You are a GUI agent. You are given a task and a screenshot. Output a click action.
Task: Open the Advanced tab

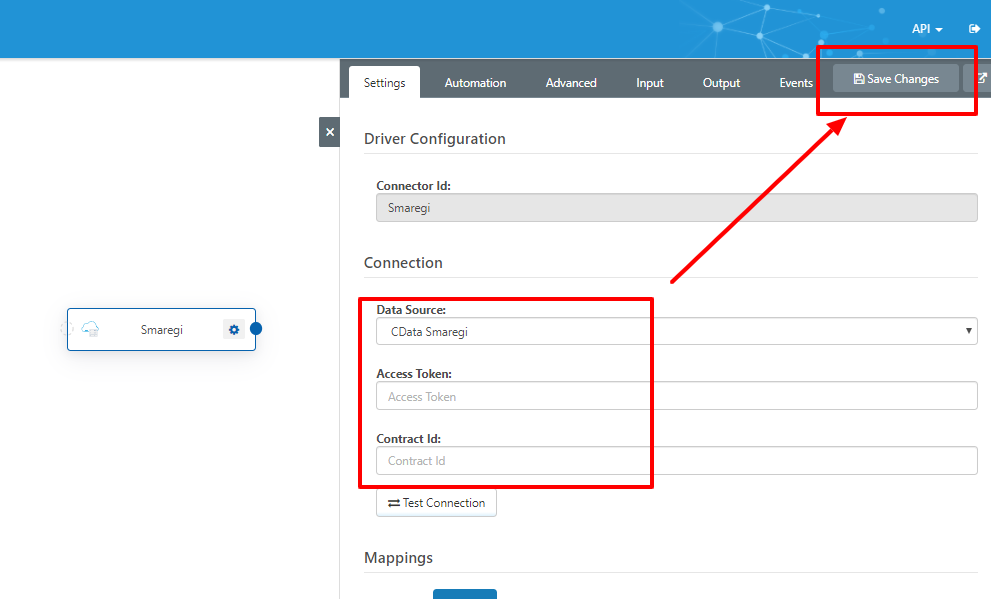(x=571, y=83)
